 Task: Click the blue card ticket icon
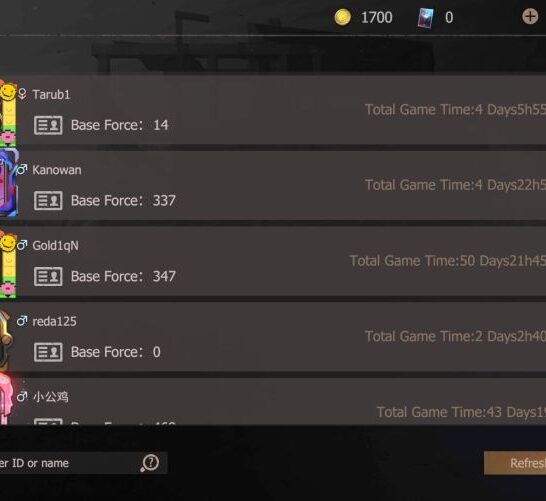[425, 18]
